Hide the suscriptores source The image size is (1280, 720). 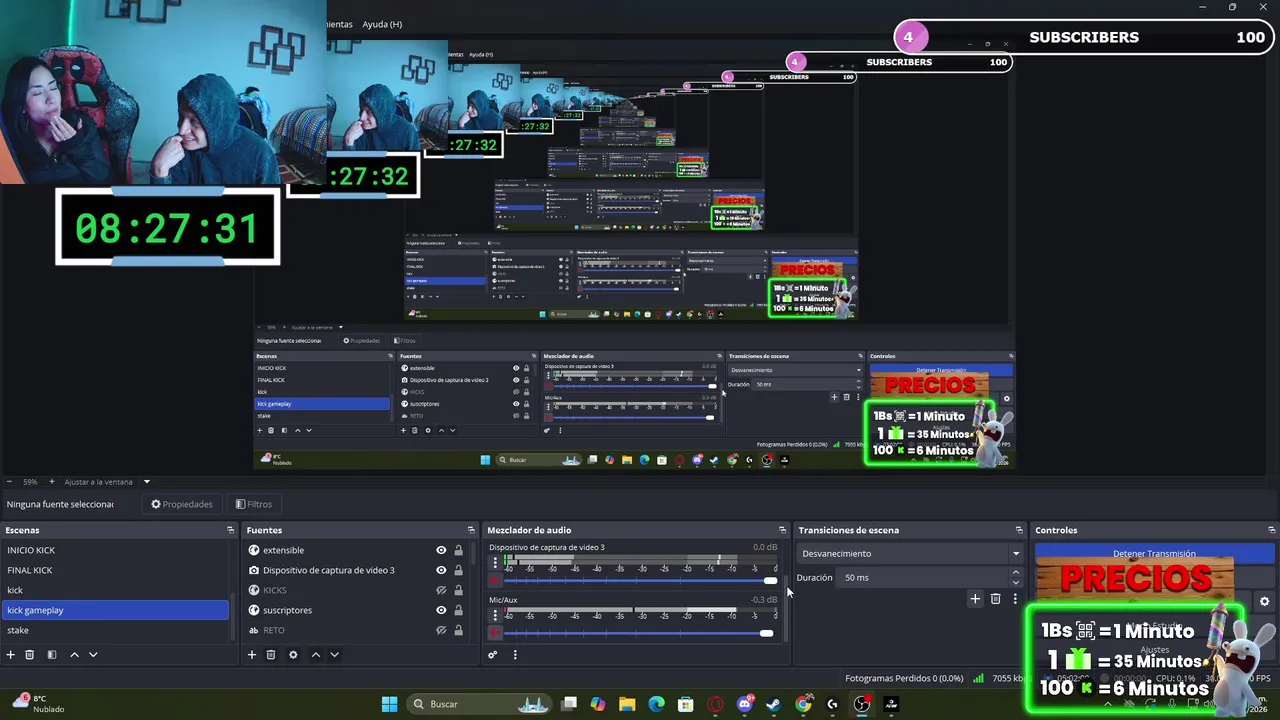click(441, 610)
